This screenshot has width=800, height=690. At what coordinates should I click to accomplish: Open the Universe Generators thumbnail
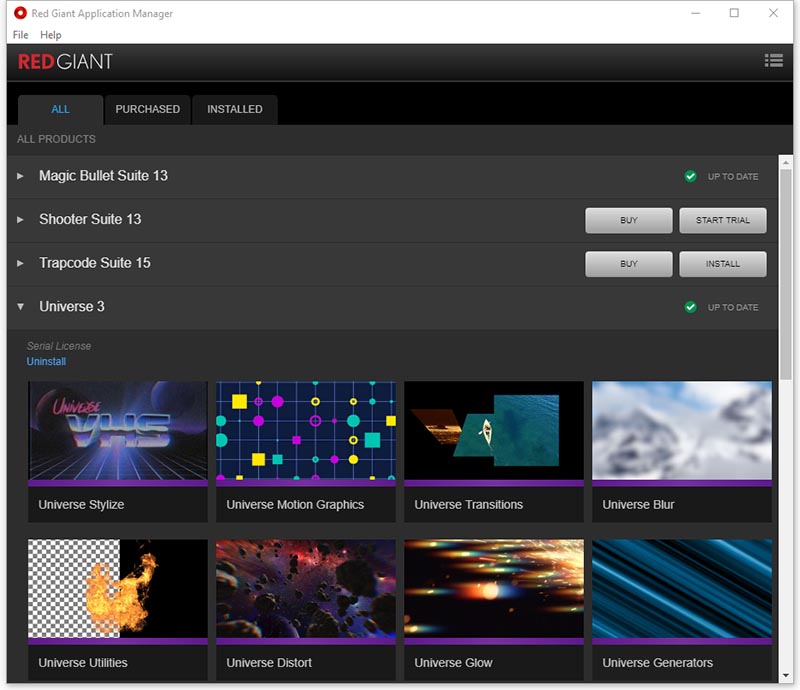point(682,589)
